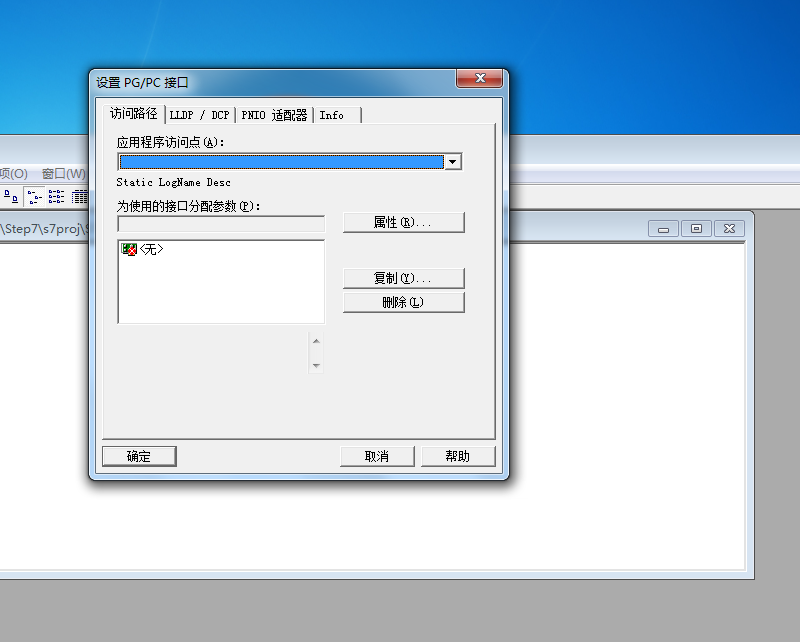Click the small icons view toolbar button
Image resolution: width=800 pixels, height=642 pixels.
(x=33, y=197)
